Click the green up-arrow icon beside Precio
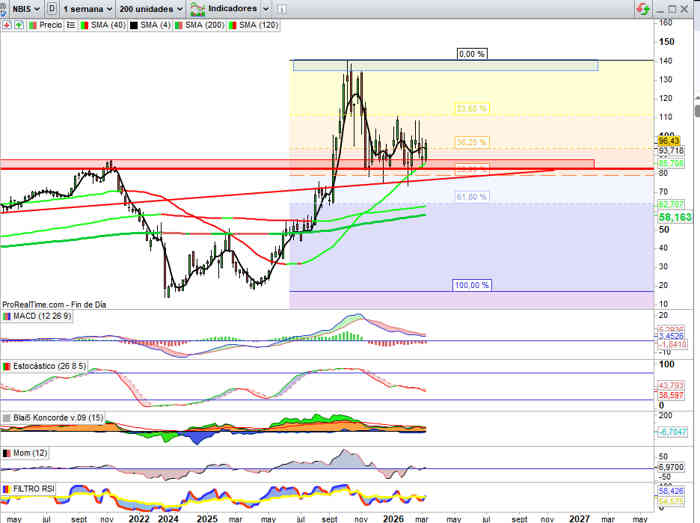700x523 pixels. click(19, 24)
